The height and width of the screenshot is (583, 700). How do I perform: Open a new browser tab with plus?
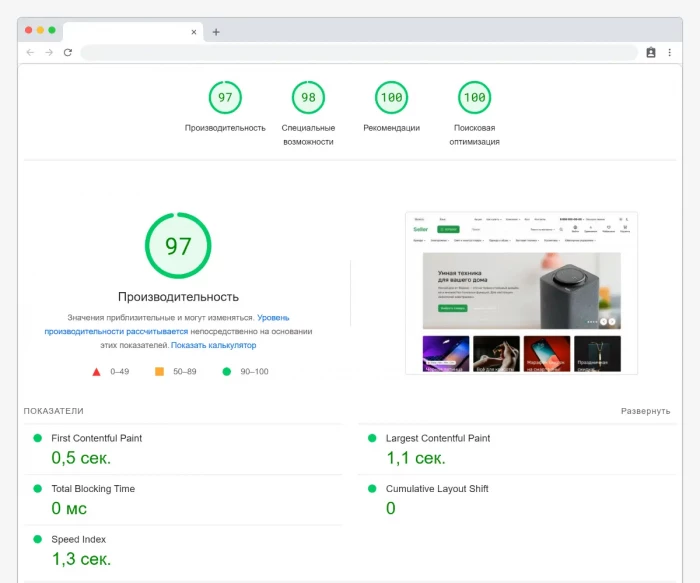(x=216, y=32)
